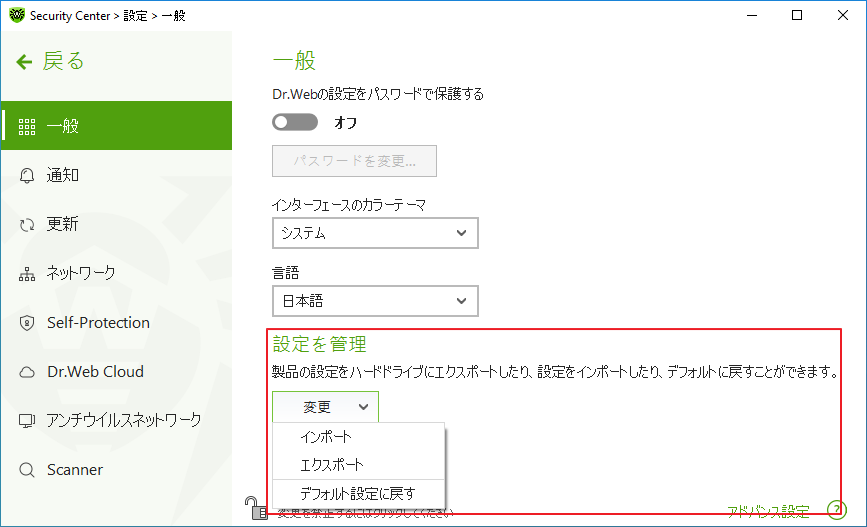Screen dimensions: 867x527
Task: Click the open padlock icon
Action: (x=256, y=508)
